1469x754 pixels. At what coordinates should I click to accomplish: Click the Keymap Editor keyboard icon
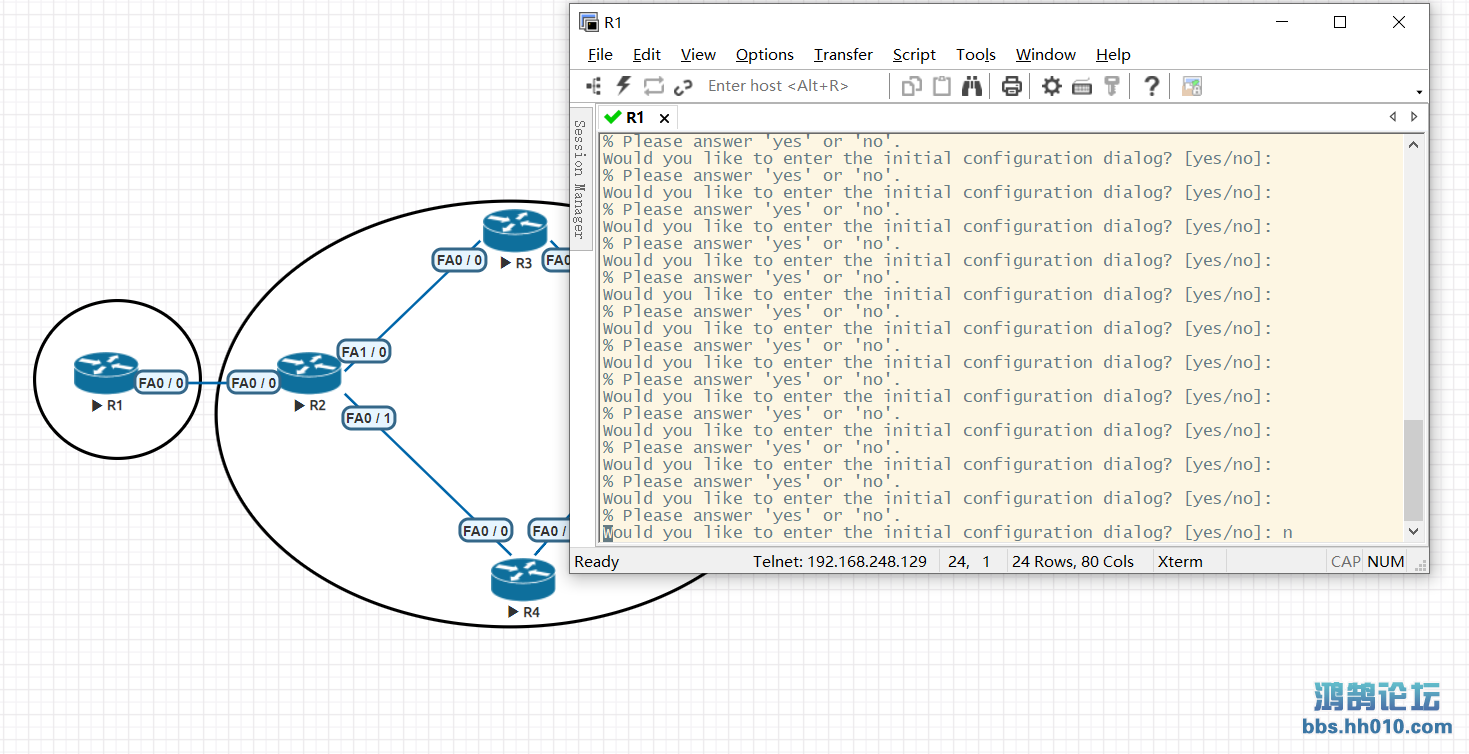pos(1081,87)
